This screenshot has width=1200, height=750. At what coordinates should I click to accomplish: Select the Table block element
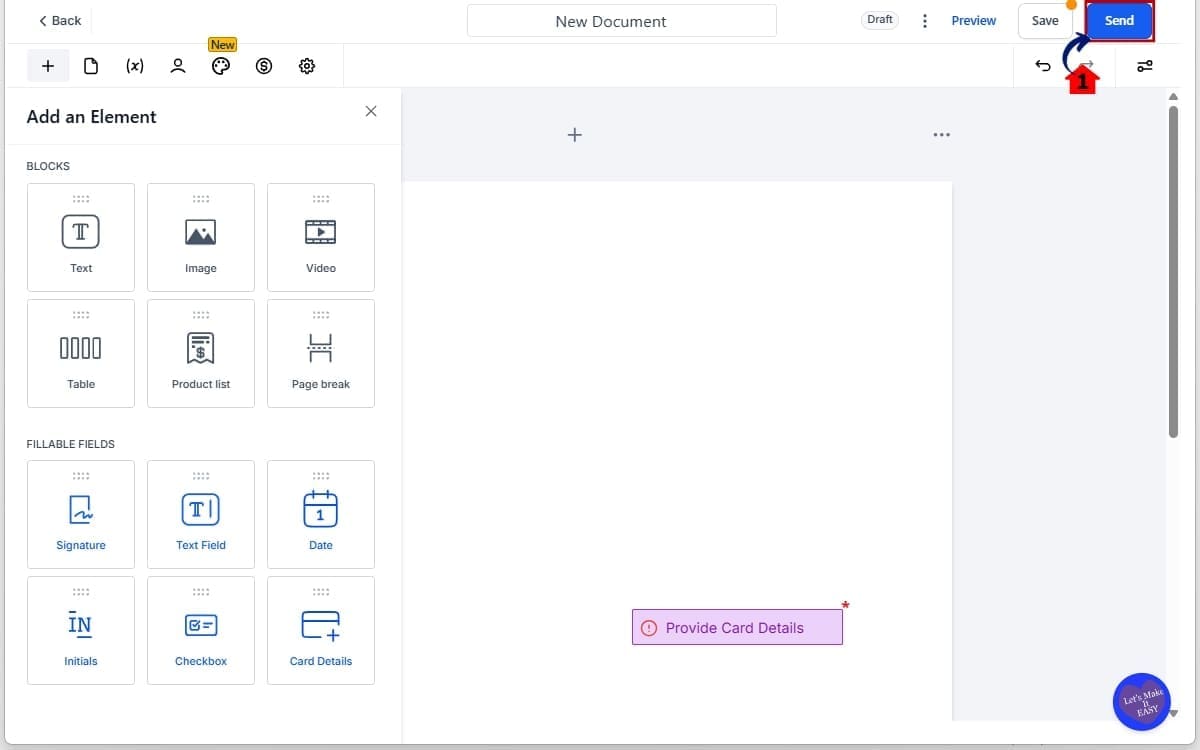coord(81,353)
